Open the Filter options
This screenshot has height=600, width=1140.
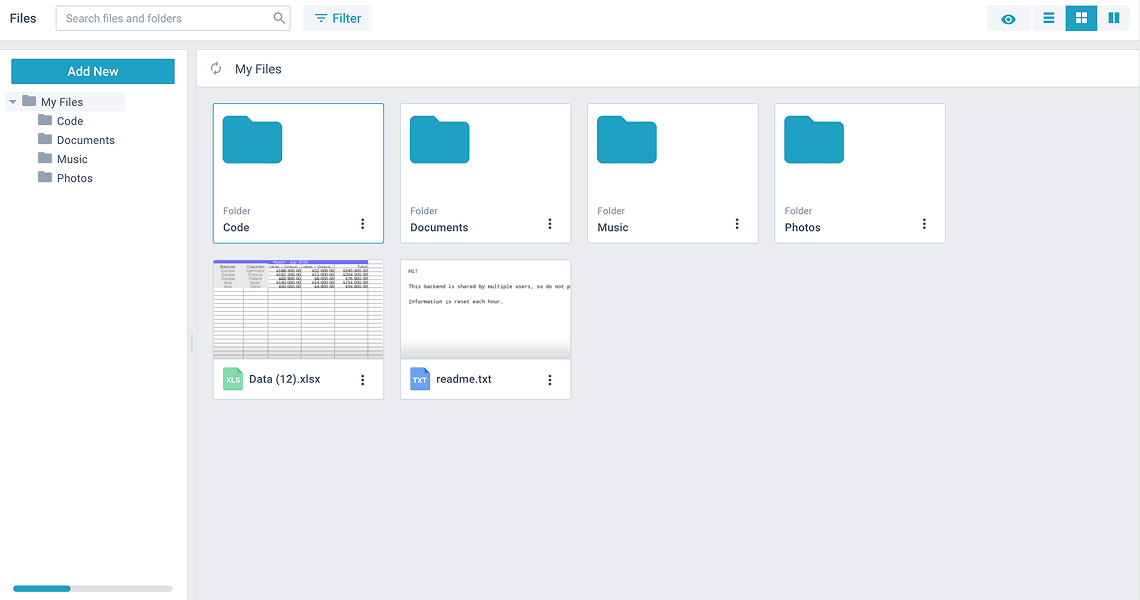click(x=337, y=18)
